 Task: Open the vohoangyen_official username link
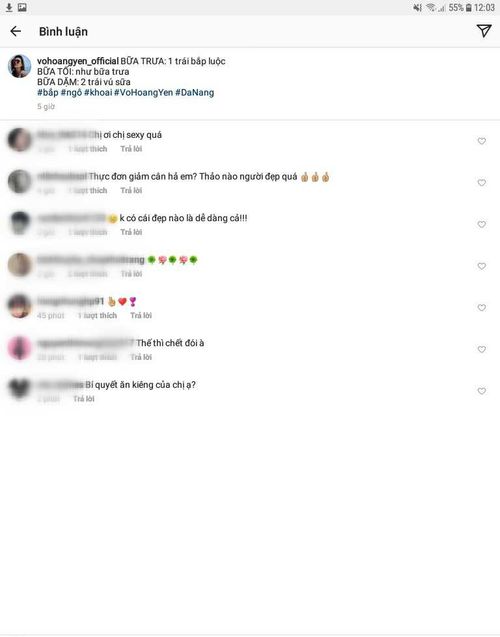coord(78,61)
